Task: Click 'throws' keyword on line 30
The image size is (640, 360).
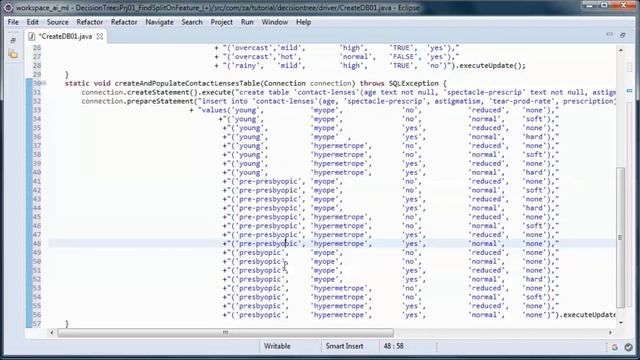Action: (x=372, y=83)
